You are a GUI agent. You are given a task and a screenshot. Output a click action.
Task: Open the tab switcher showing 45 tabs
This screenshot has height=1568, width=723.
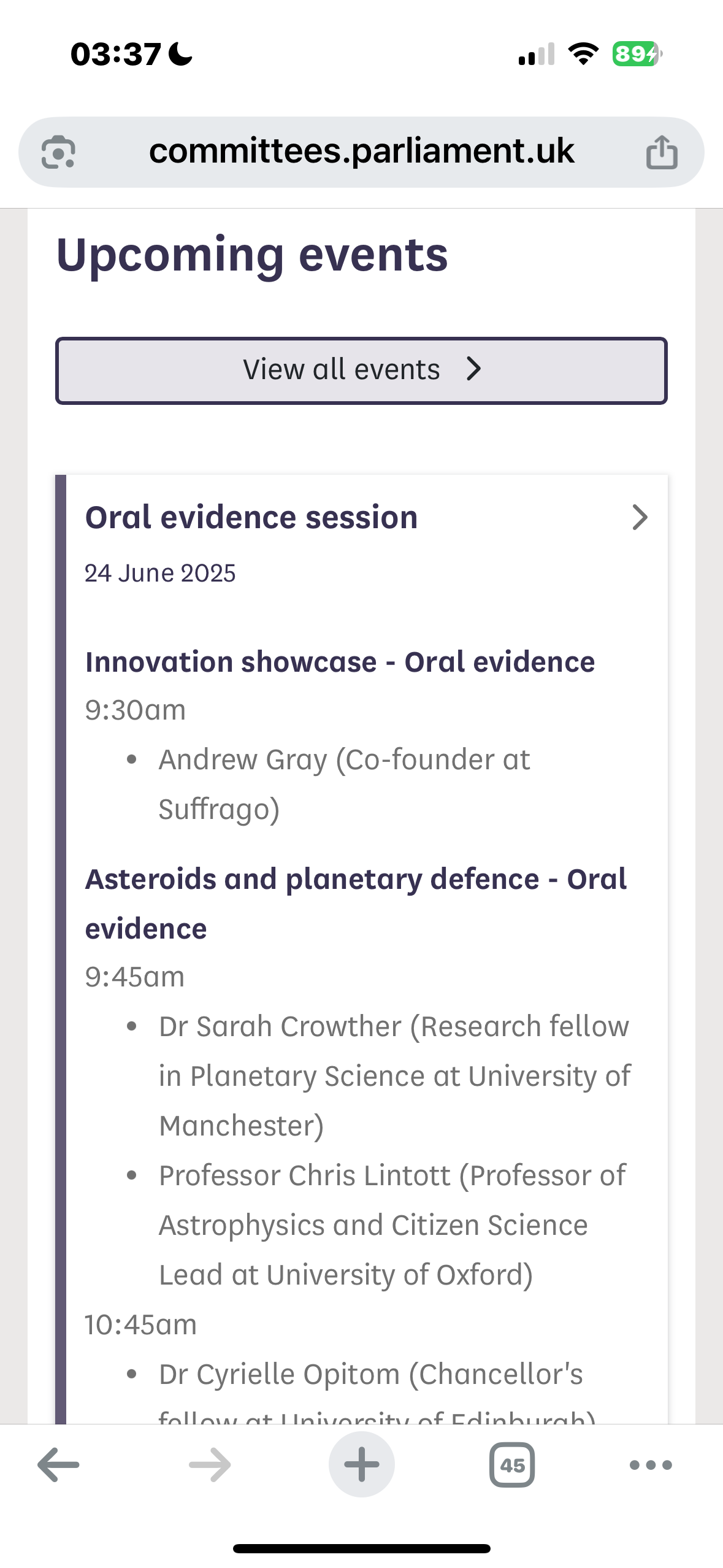pos(512,1464)
